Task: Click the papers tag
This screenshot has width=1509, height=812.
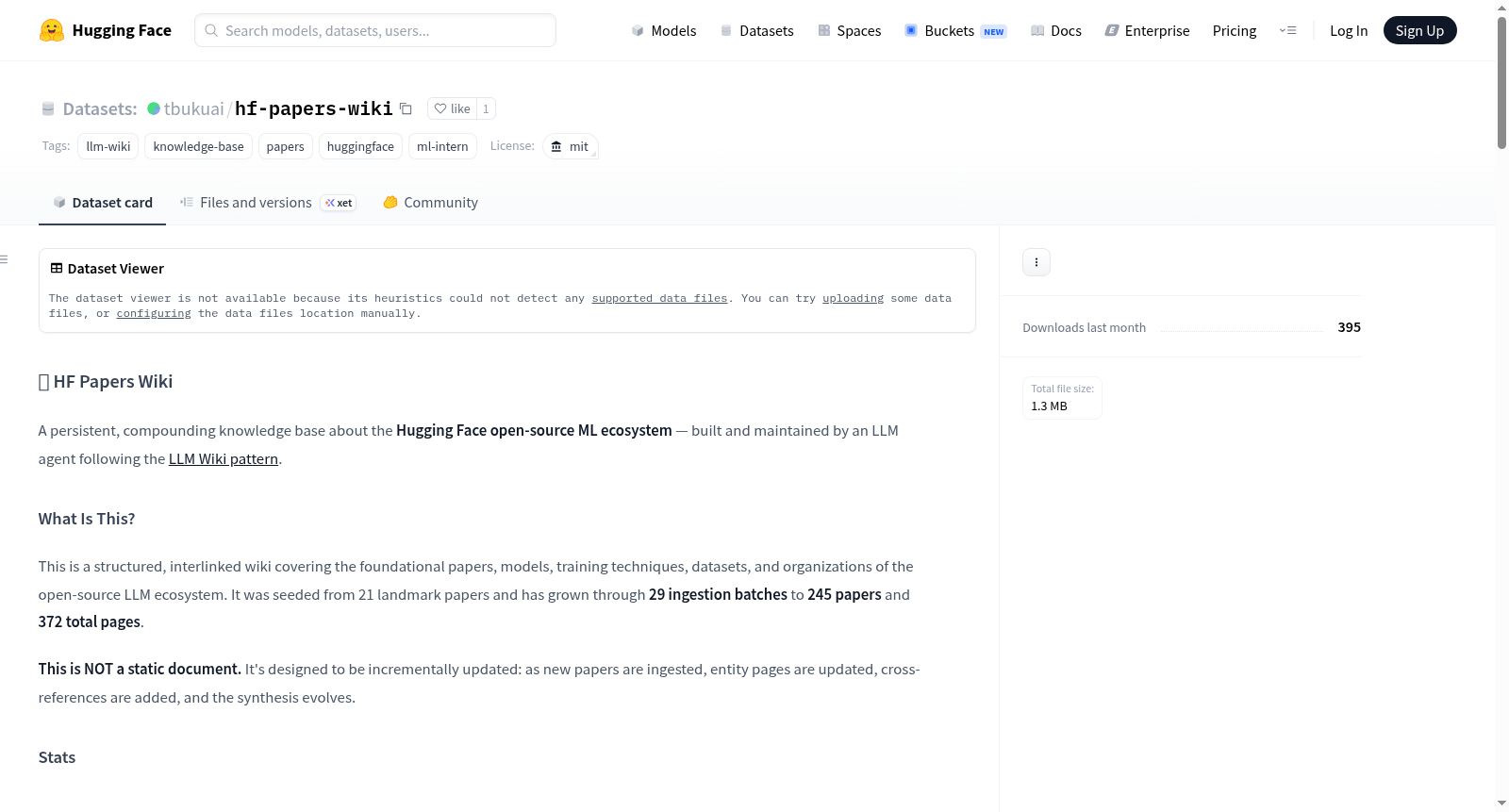Action: coord(285,146)
